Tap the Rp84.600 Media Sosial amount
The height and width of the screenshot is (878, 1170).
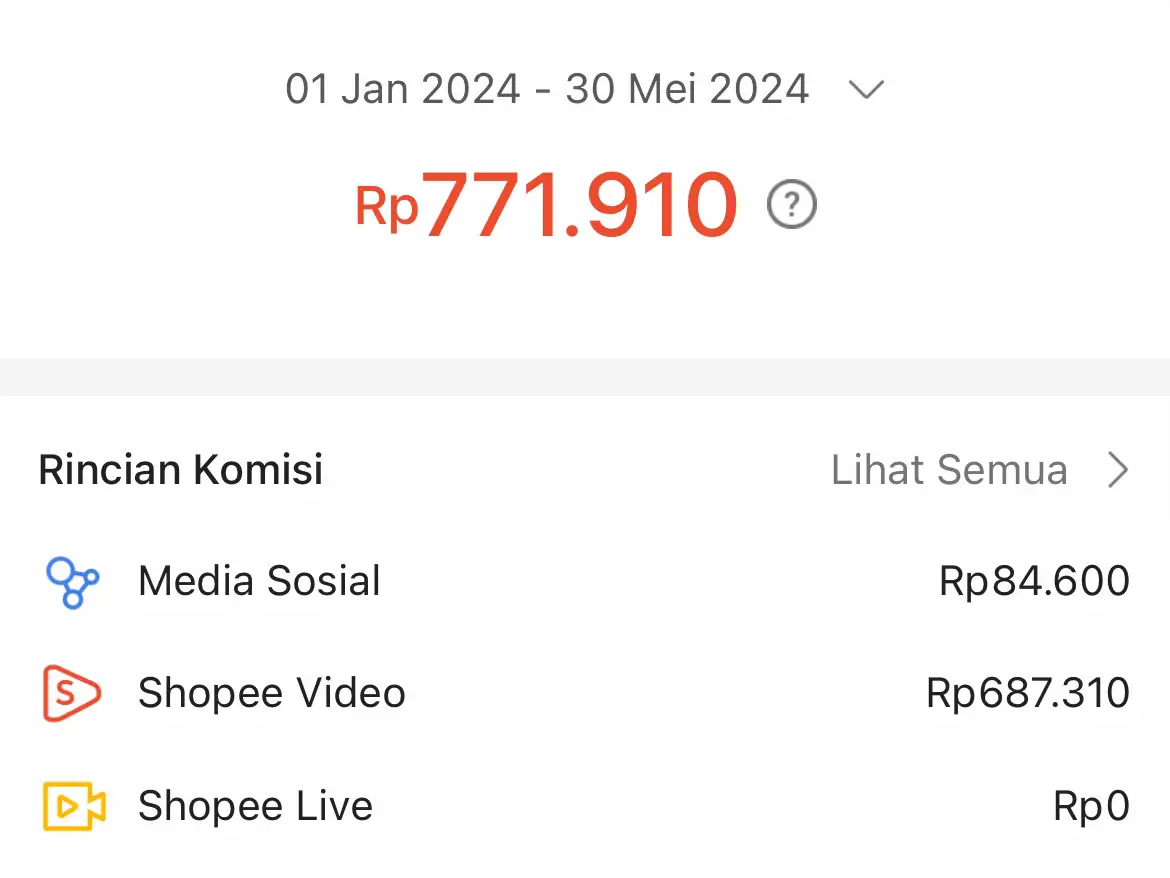[1034, 580]
